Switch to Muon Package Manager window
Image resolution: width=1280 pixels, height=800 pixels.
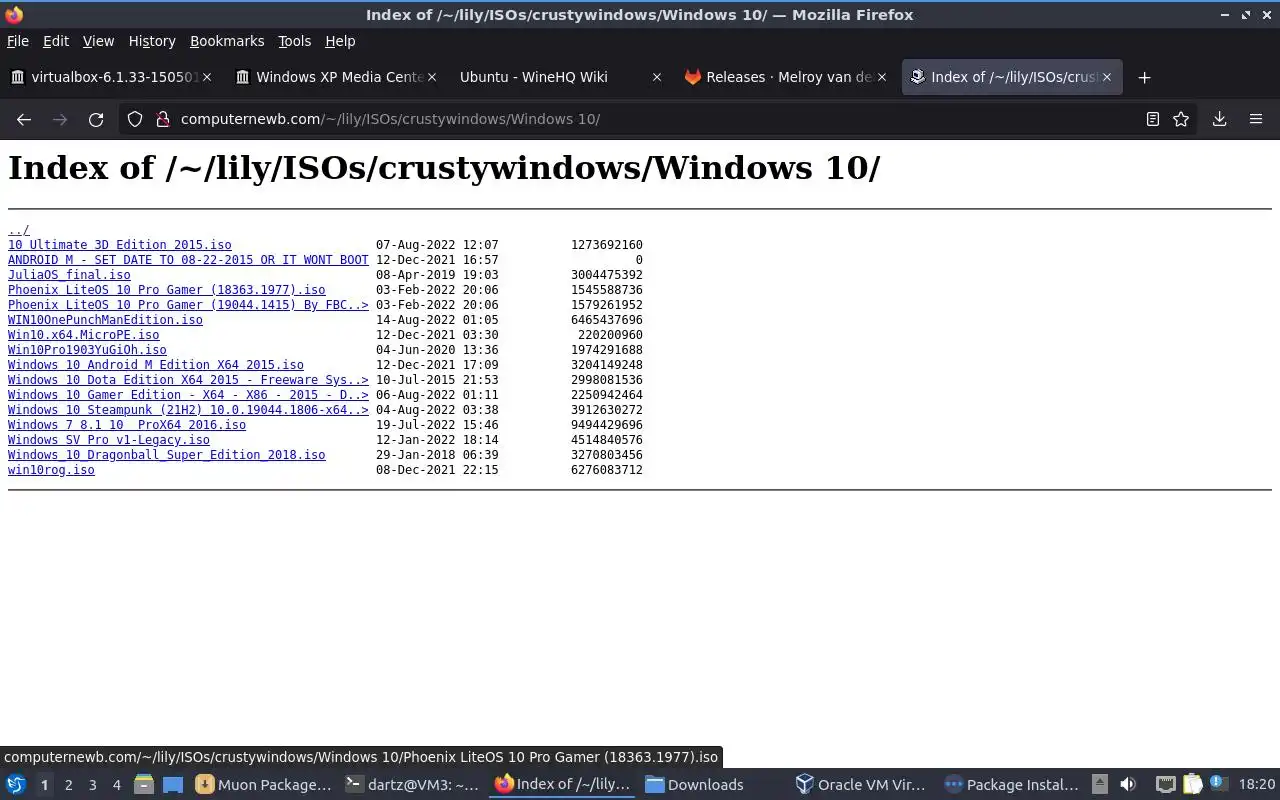tap(264, 785)
